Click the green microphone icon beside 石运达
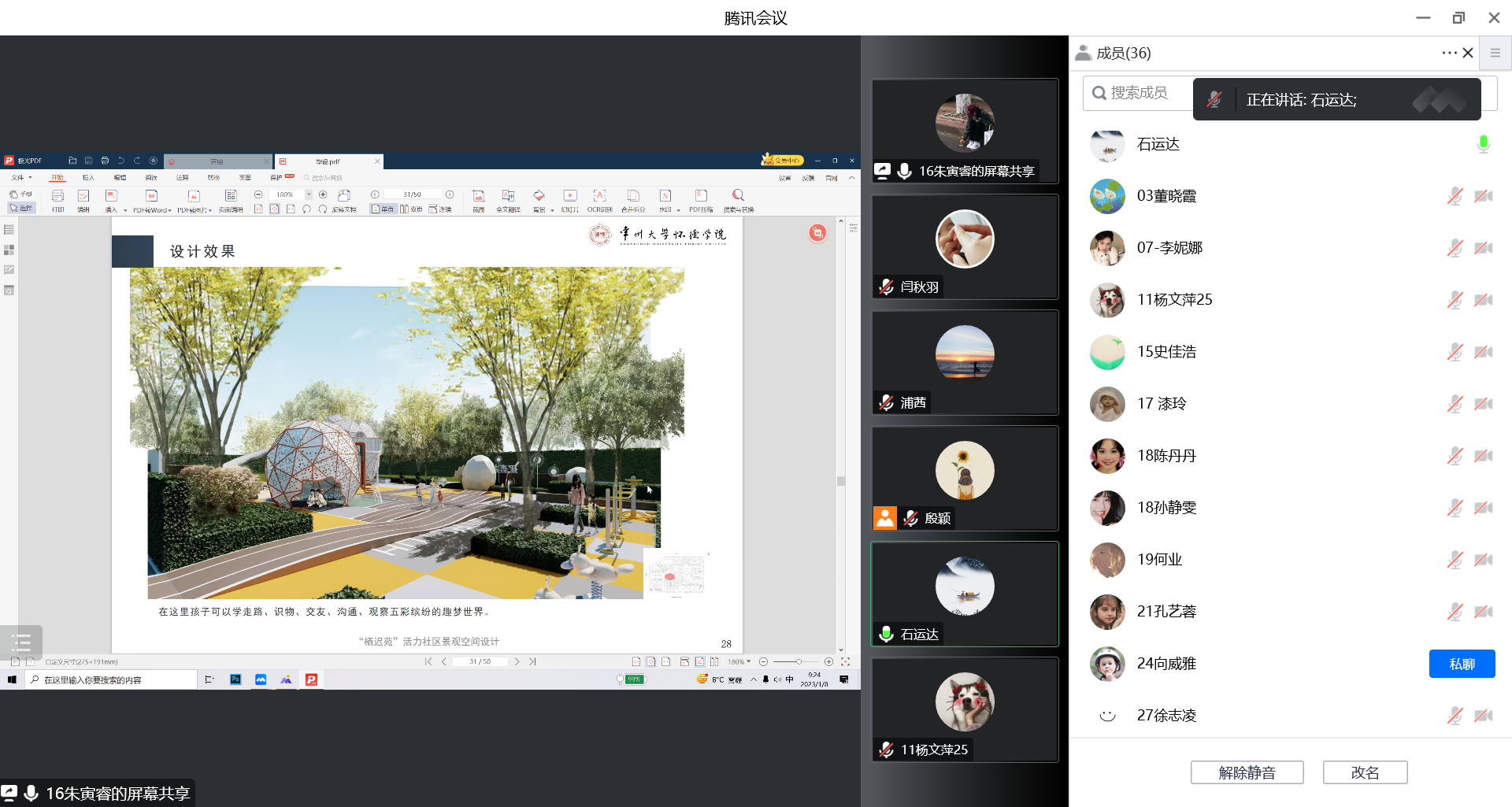Screen dimensions: 1512x807 click(x=1483, y=144)
